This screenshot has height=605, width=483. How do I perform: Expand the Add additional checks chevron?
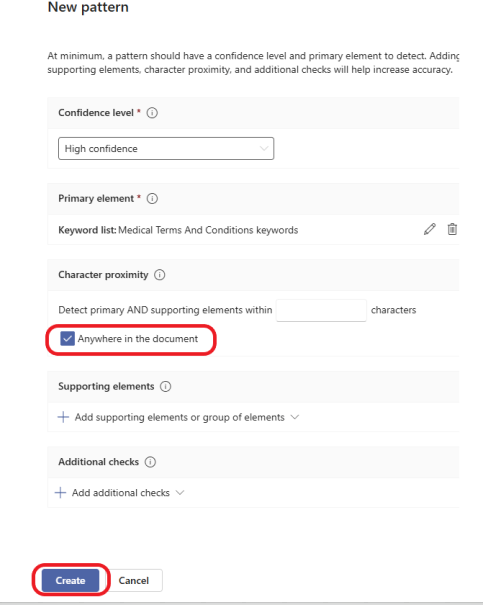click(180, 493)
